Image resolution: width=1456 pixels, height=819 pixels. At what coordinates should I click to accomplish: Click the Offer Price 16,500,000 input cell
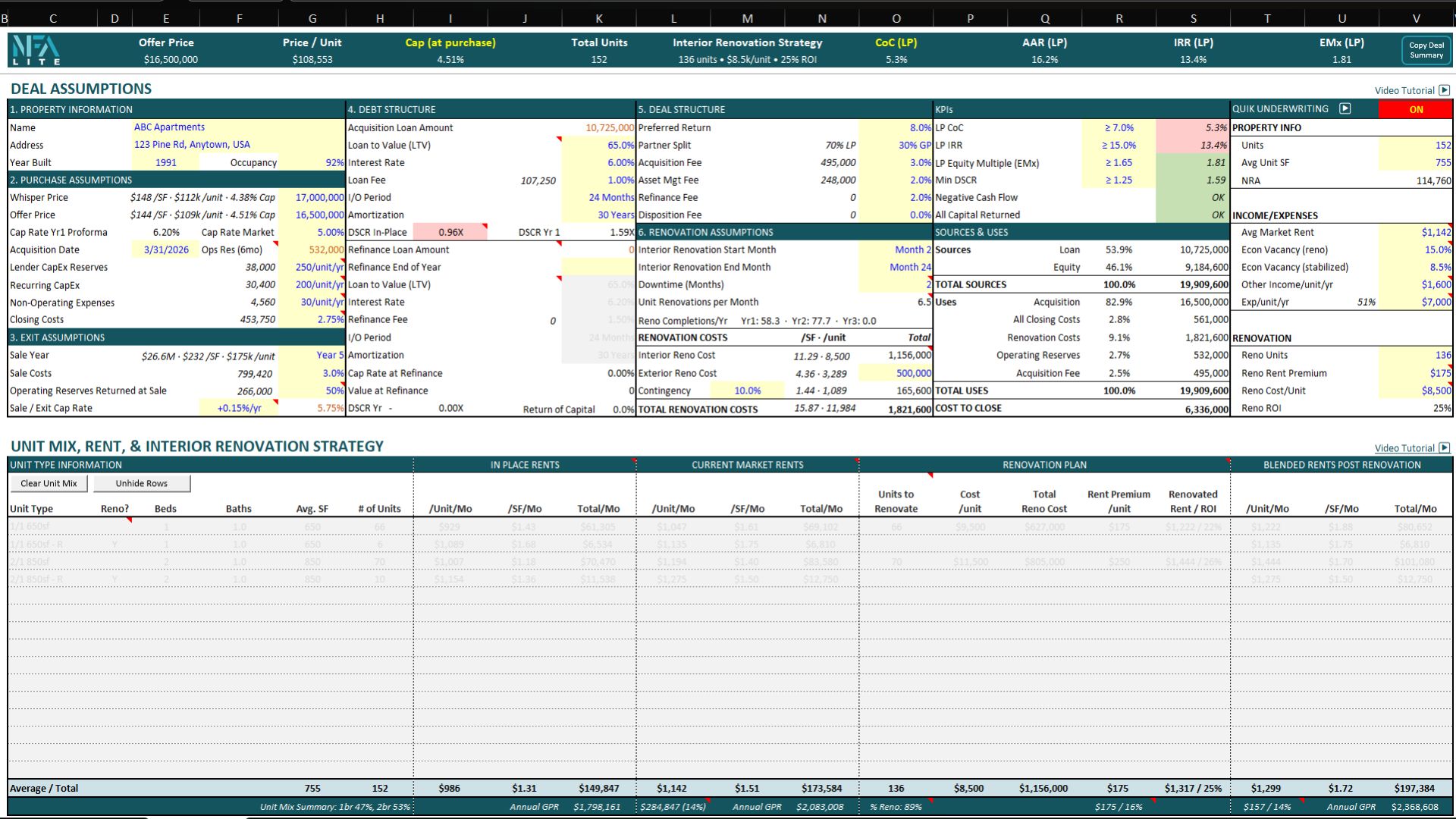click(x=312, y=215)
